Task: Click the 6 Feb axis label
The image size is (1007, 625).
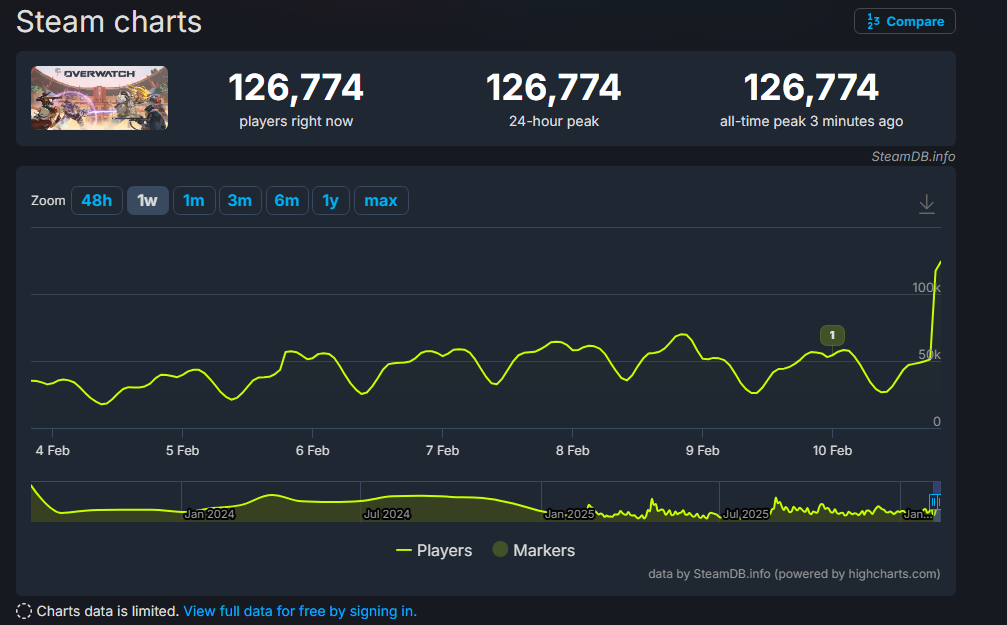Action: click(313, 450)
